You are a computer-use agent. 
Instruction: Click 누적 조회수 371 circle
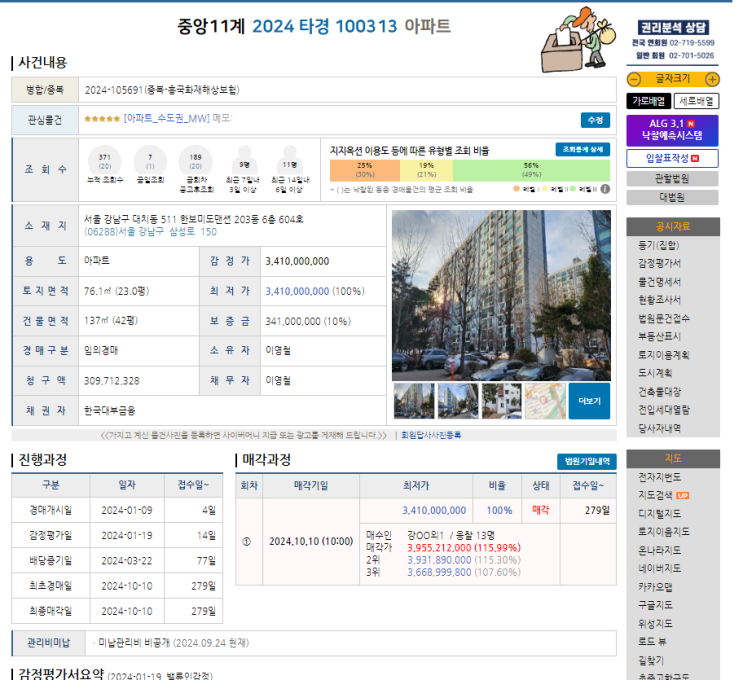tap(105, 162)
